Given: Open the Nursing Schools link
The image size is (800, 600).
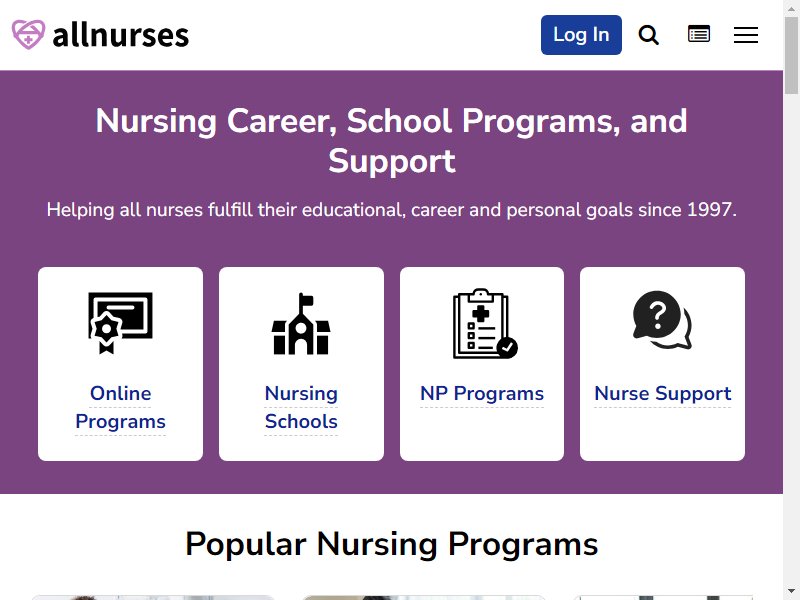Looking at the screenshot, I should pos(301,407).
